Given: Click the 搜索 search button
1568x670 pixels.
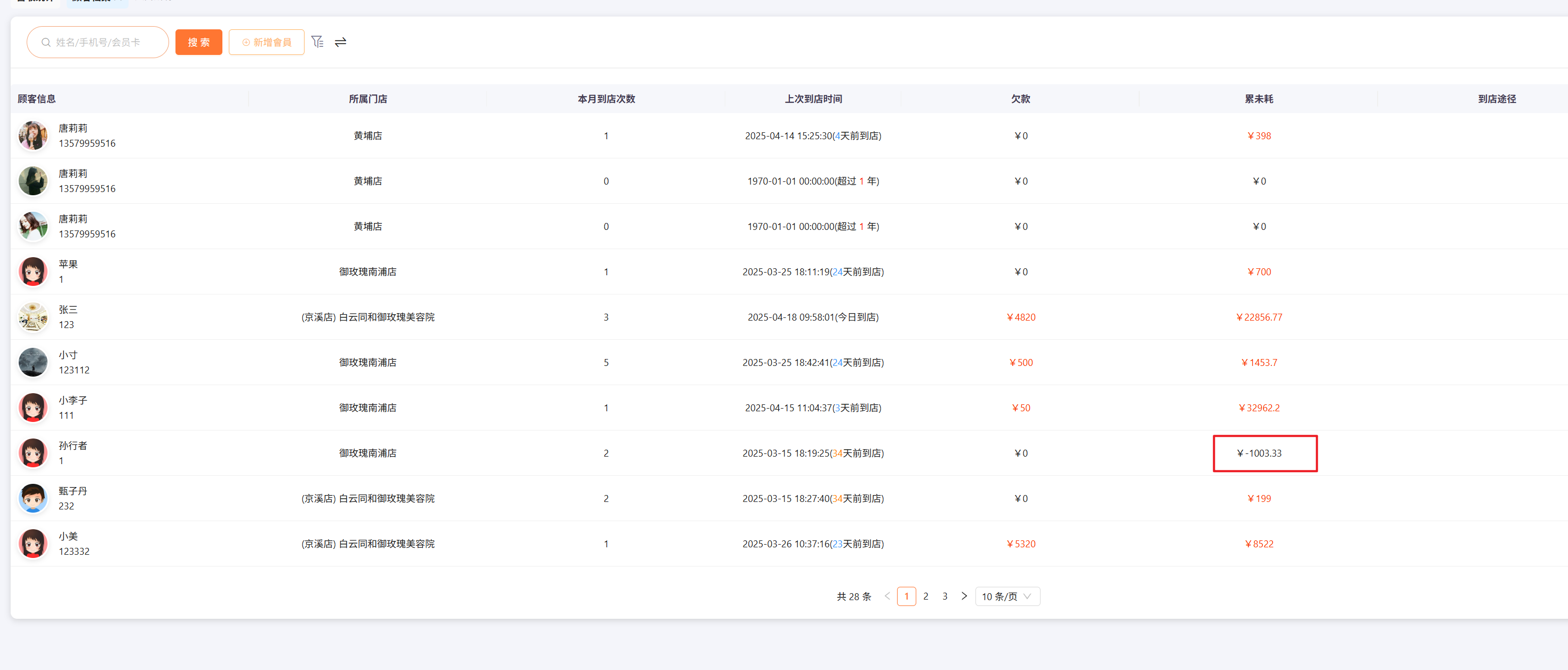Looking at the screenshot, I should (x=198, y=42).
